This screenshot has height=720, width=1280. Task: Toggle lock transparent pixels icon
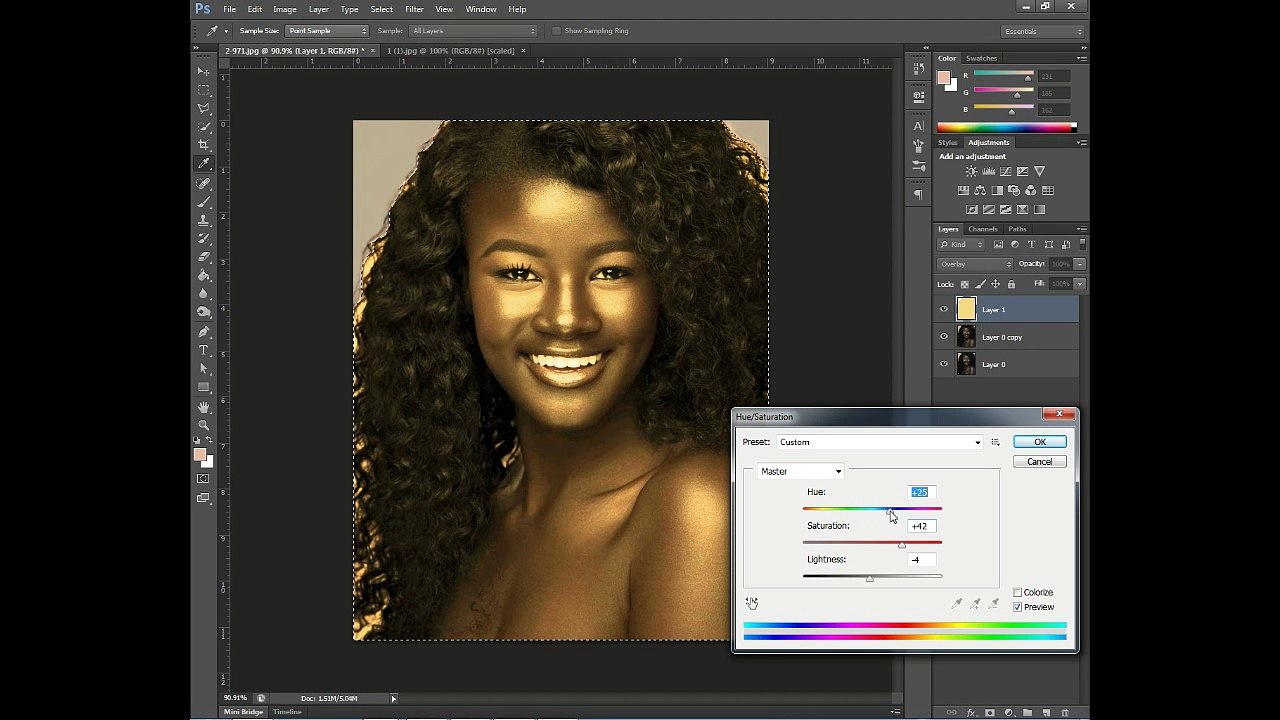(x=965, y=284)
